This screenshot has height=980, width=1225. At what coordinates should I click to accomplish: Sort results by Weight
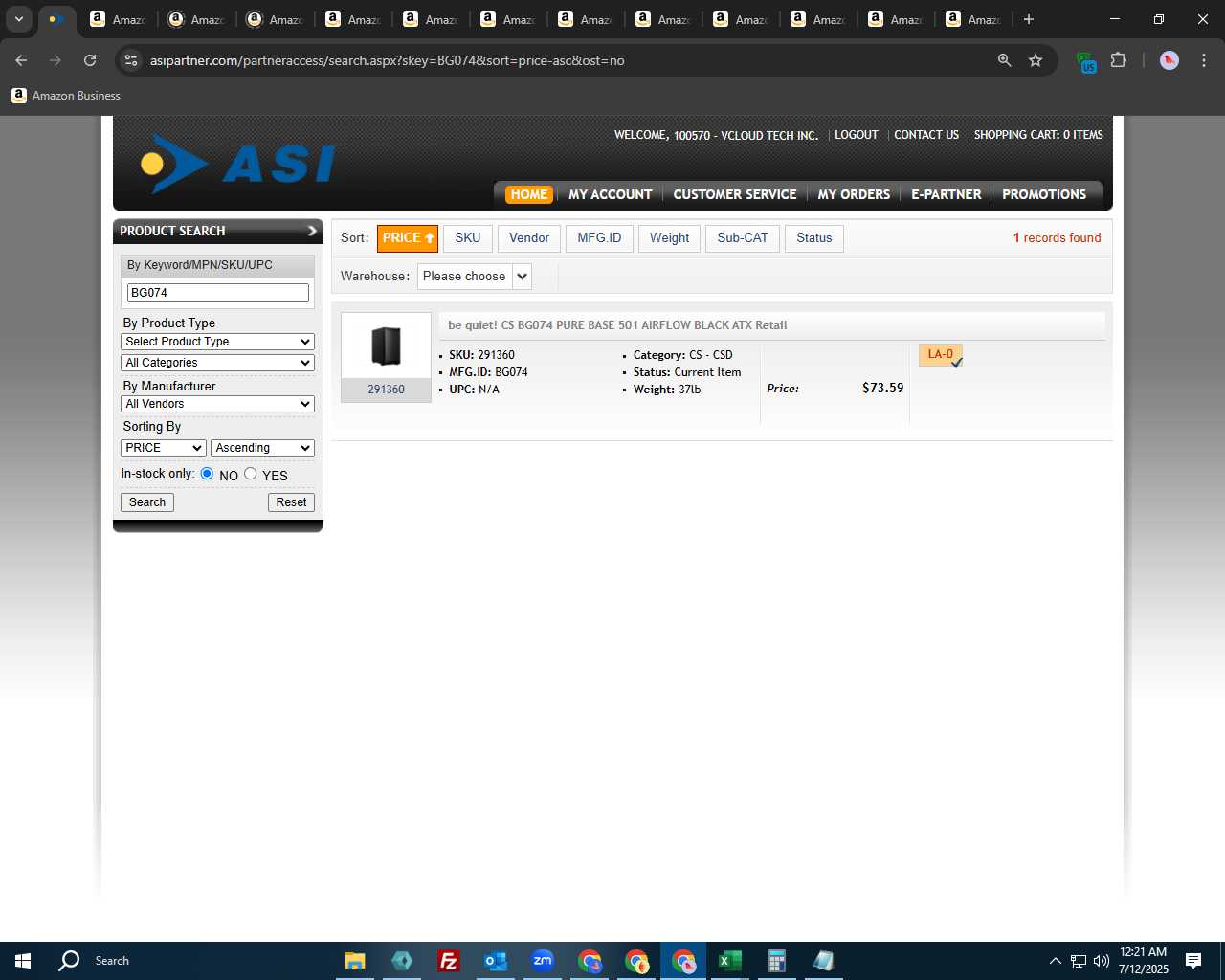669,238
